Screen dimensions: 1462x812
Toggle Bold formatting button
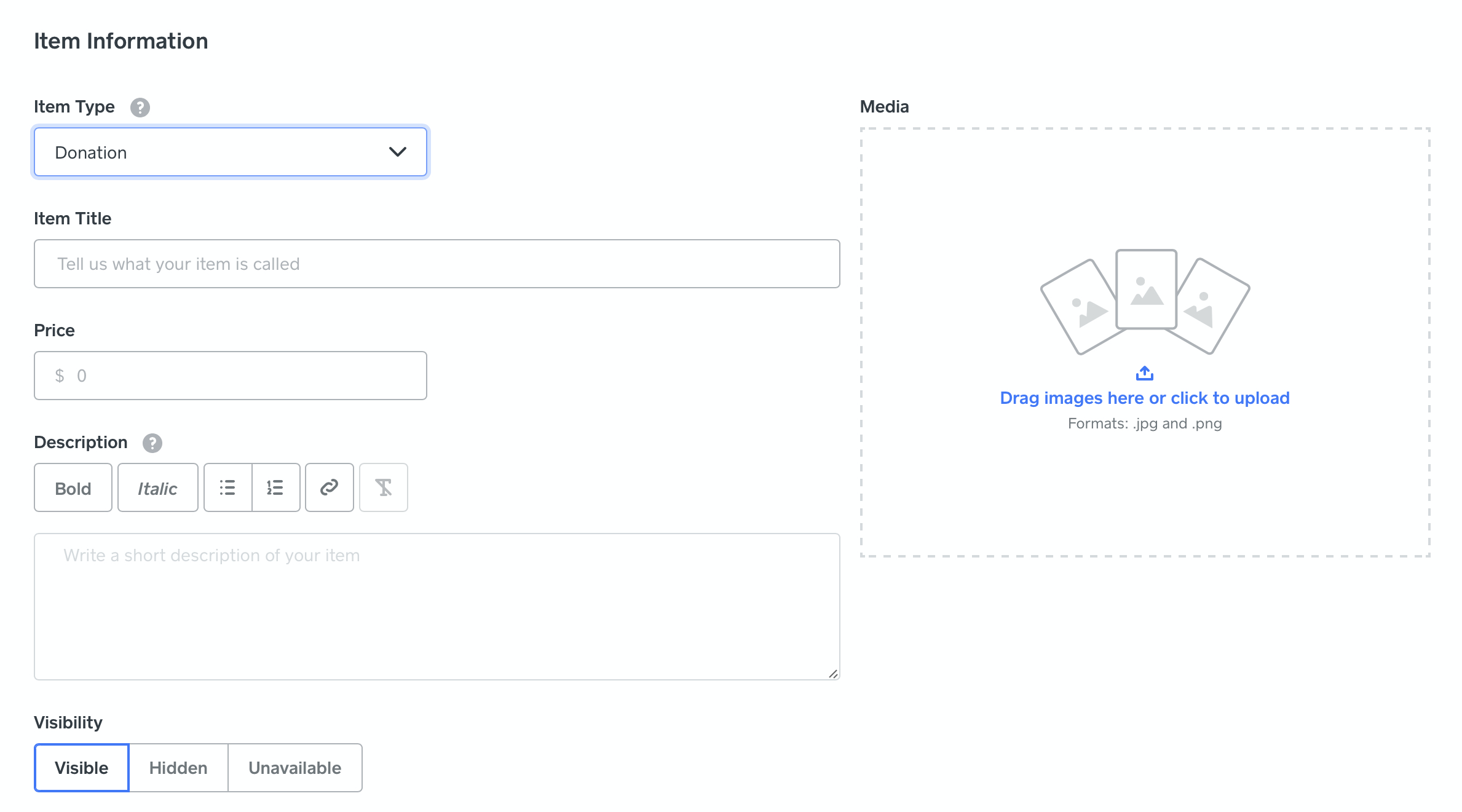tap(73, 488)
